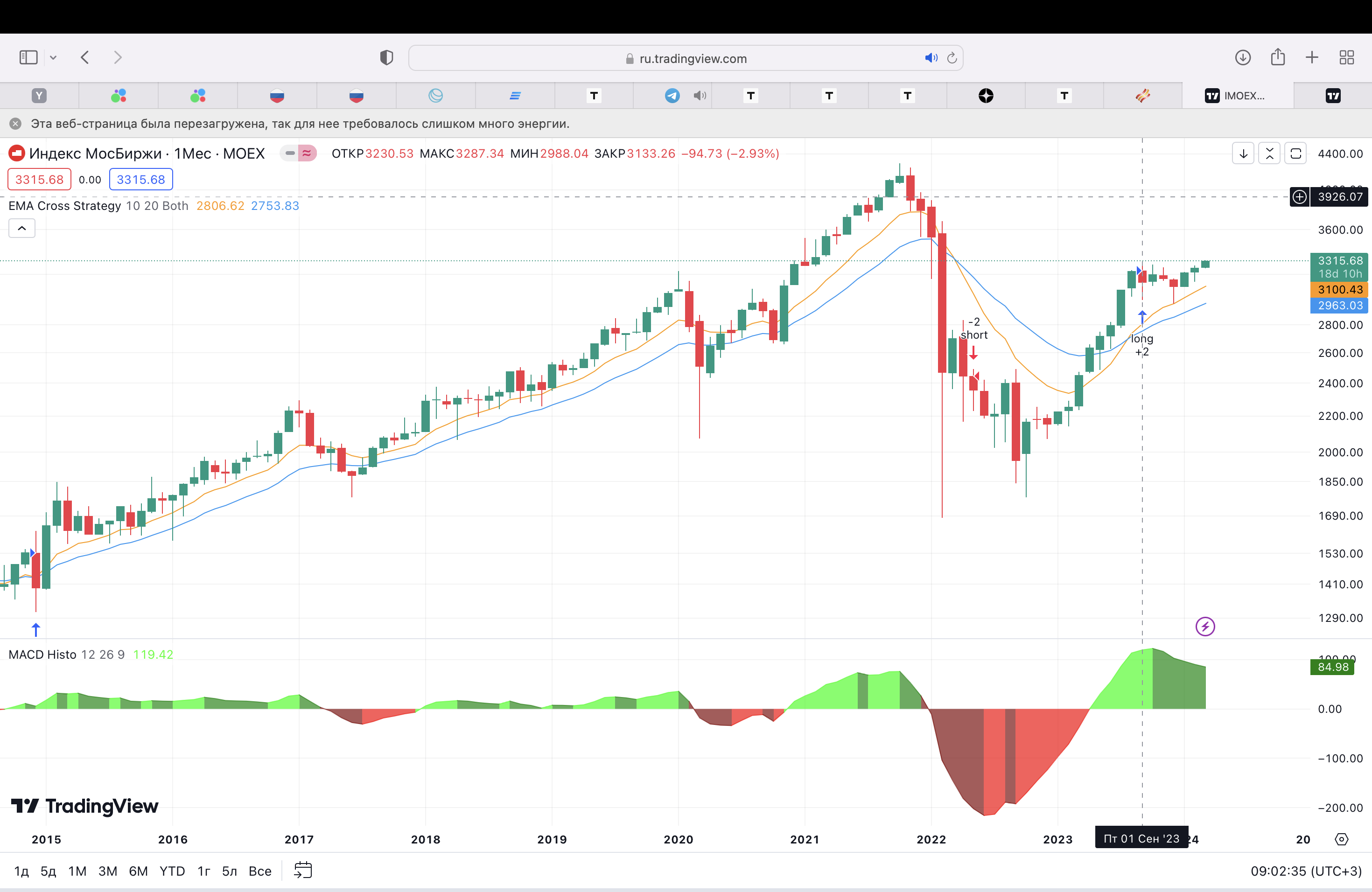Image resolution: width=1372 pixels, height=892 pixels.
Task: Open Safari downloads icon
Action: coord(1243,58)
